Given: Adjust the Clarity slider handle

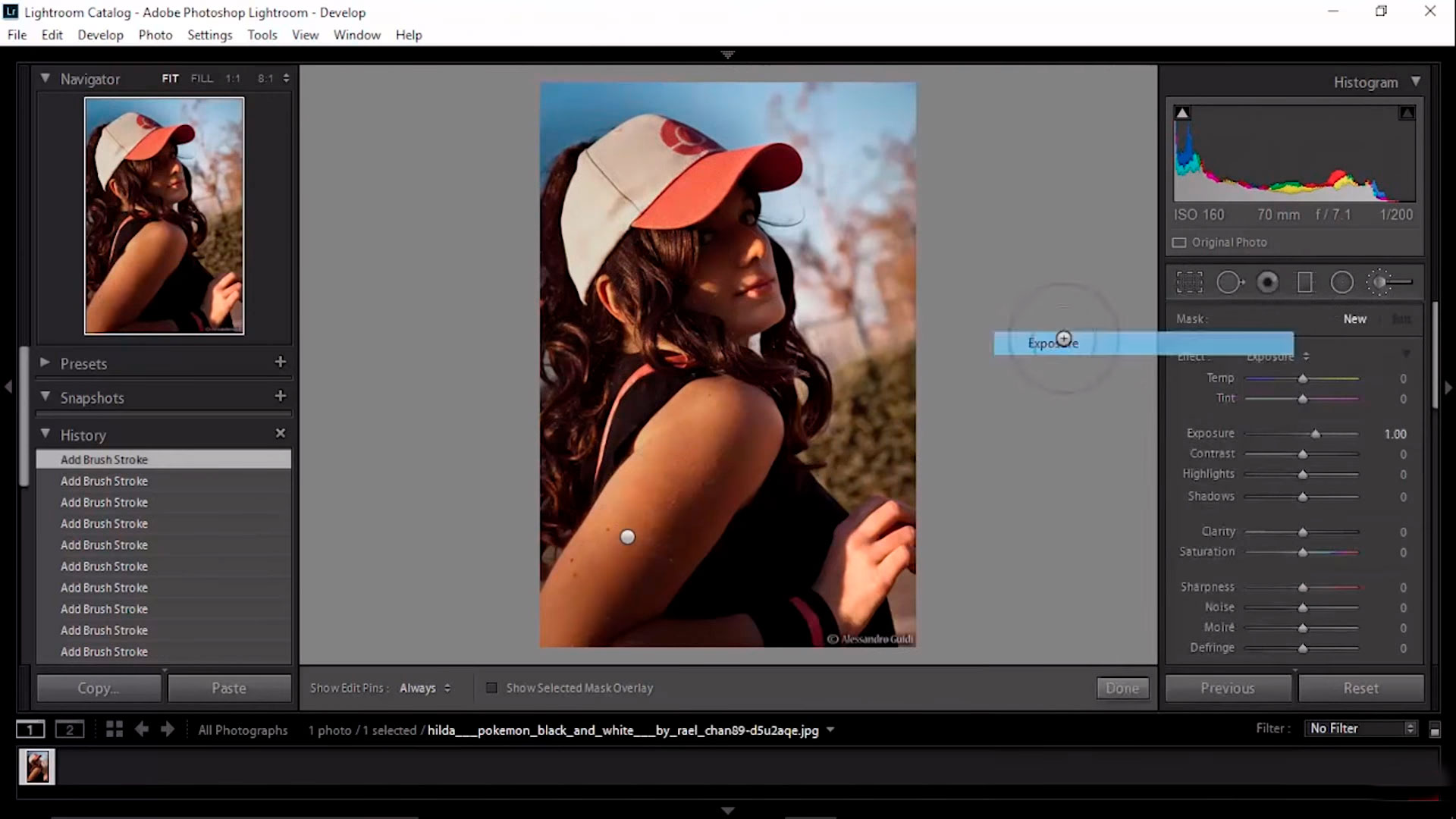Looking at the screenshot, I should 1303,532.
